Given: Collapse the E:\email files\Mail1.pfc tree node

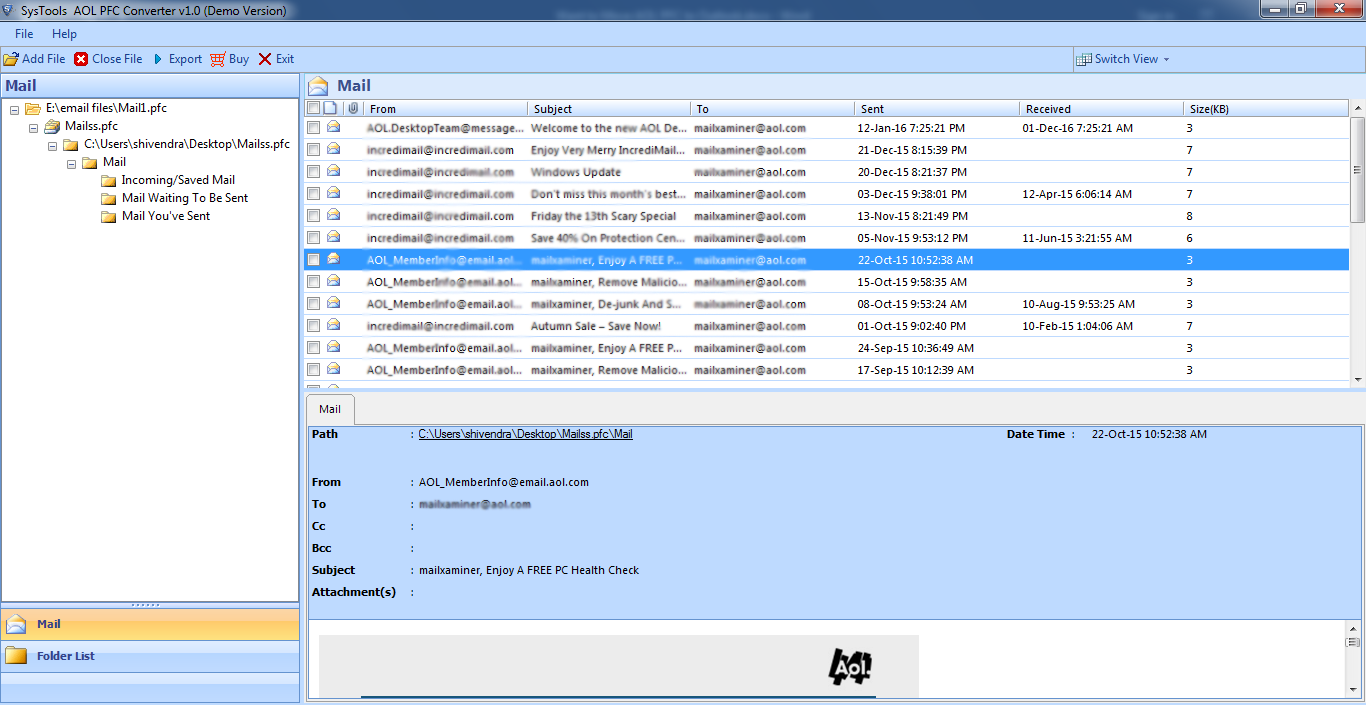Looking at the screenshot, I should (x=14, y=109).
